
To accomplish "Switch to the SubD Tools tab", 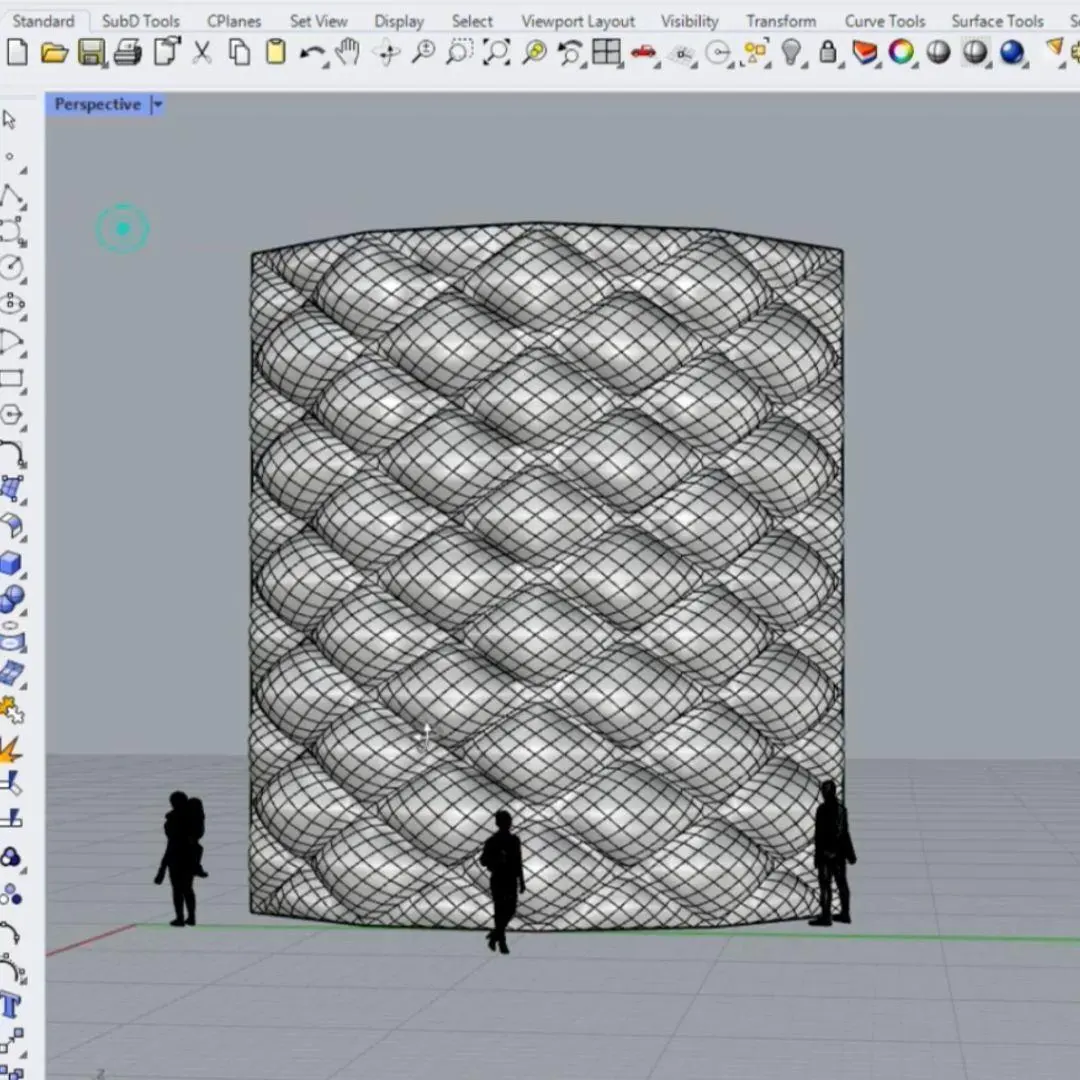I will [x=141, y=21].
